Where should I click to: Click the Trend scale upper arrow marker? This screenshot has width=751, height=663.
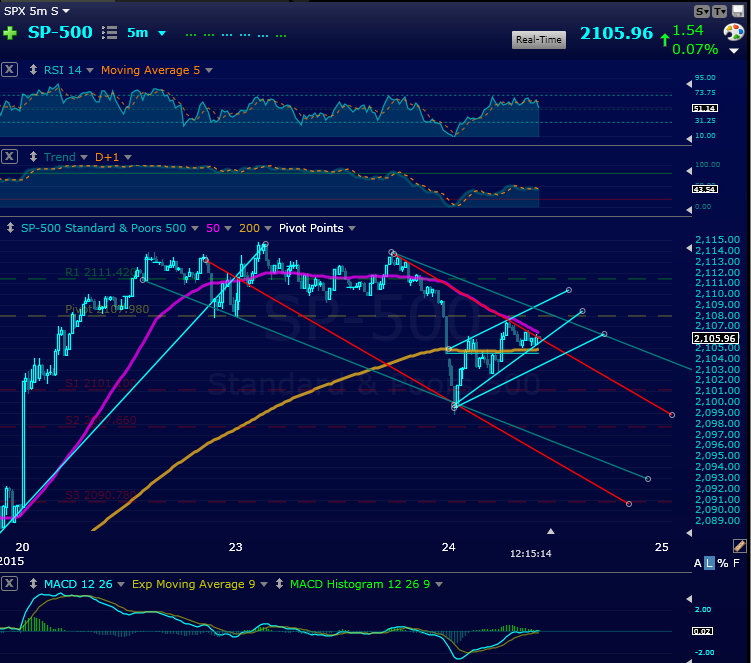[x=689, y=171]
